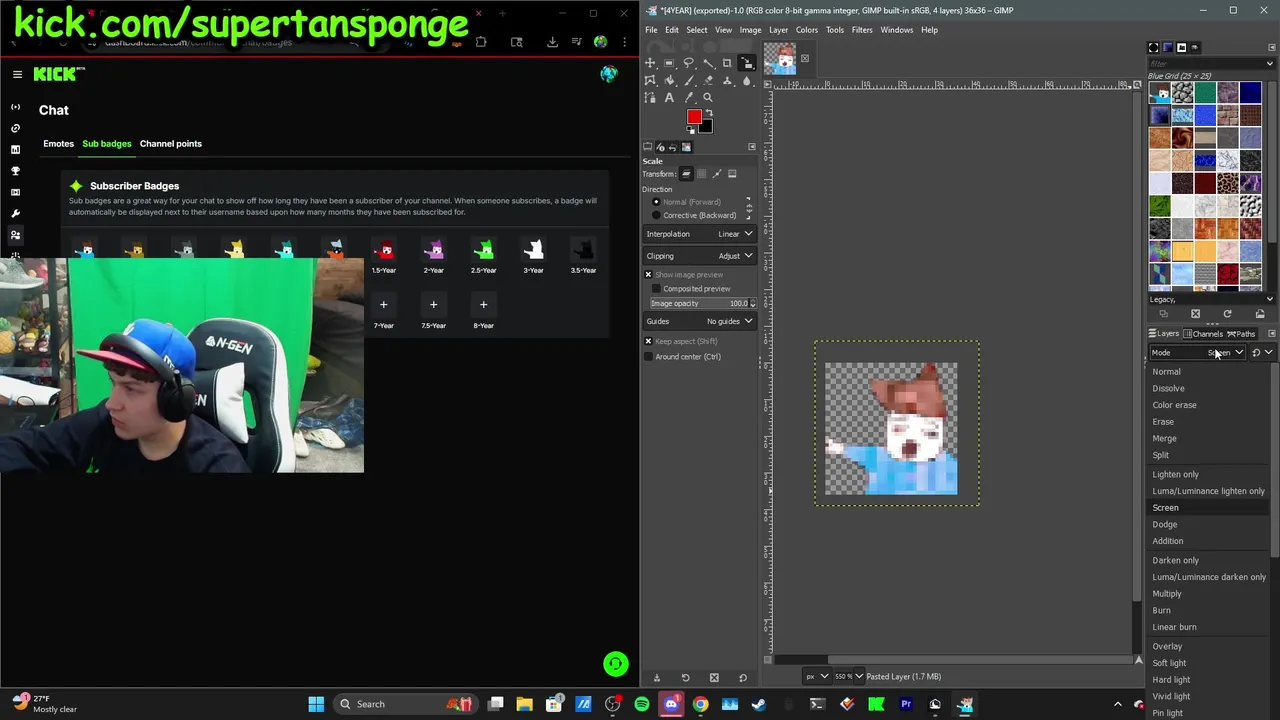Viewport: 1280px width, 720px height.
Task: Open the Undo History tab icon
Action: 673,147
